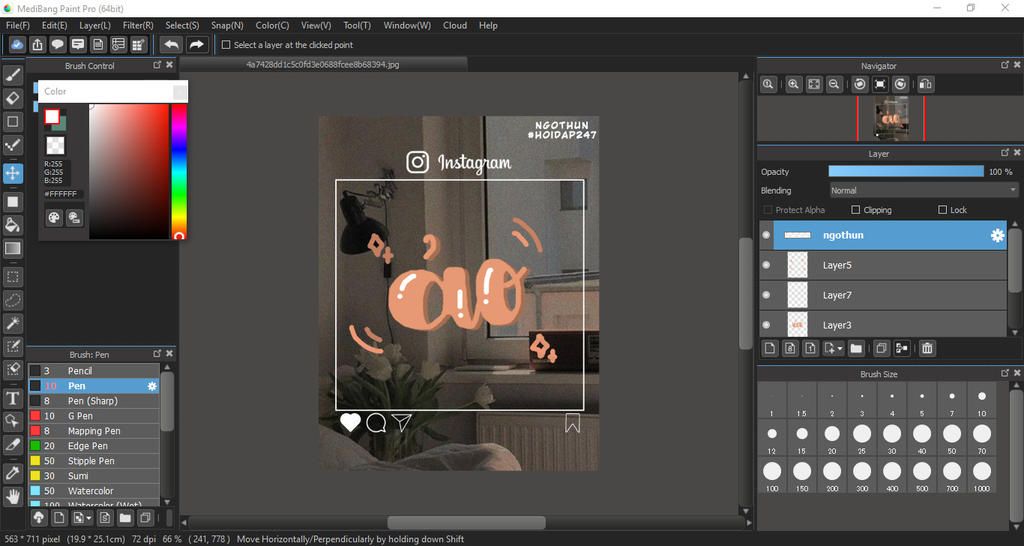Select the Eraser tool
The height and width of the screenshot is (546, 1024).
coord(12,99)
